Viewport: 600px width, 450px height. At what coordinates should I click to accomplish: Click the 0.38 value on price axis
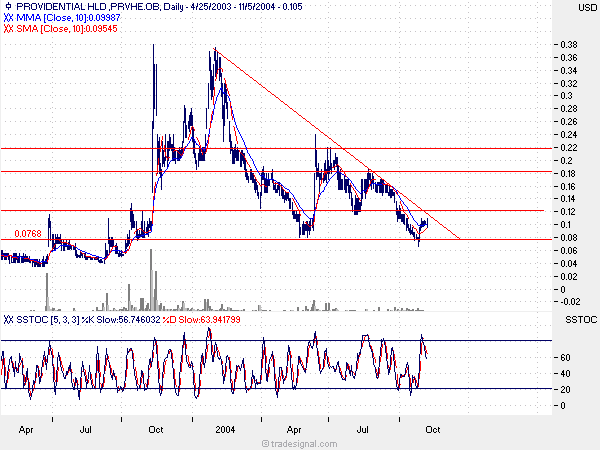[566, 45]
